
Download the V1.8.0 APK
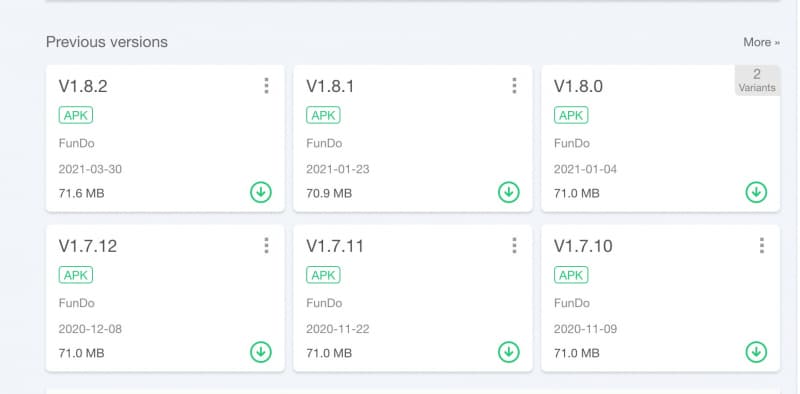[756, 192]
